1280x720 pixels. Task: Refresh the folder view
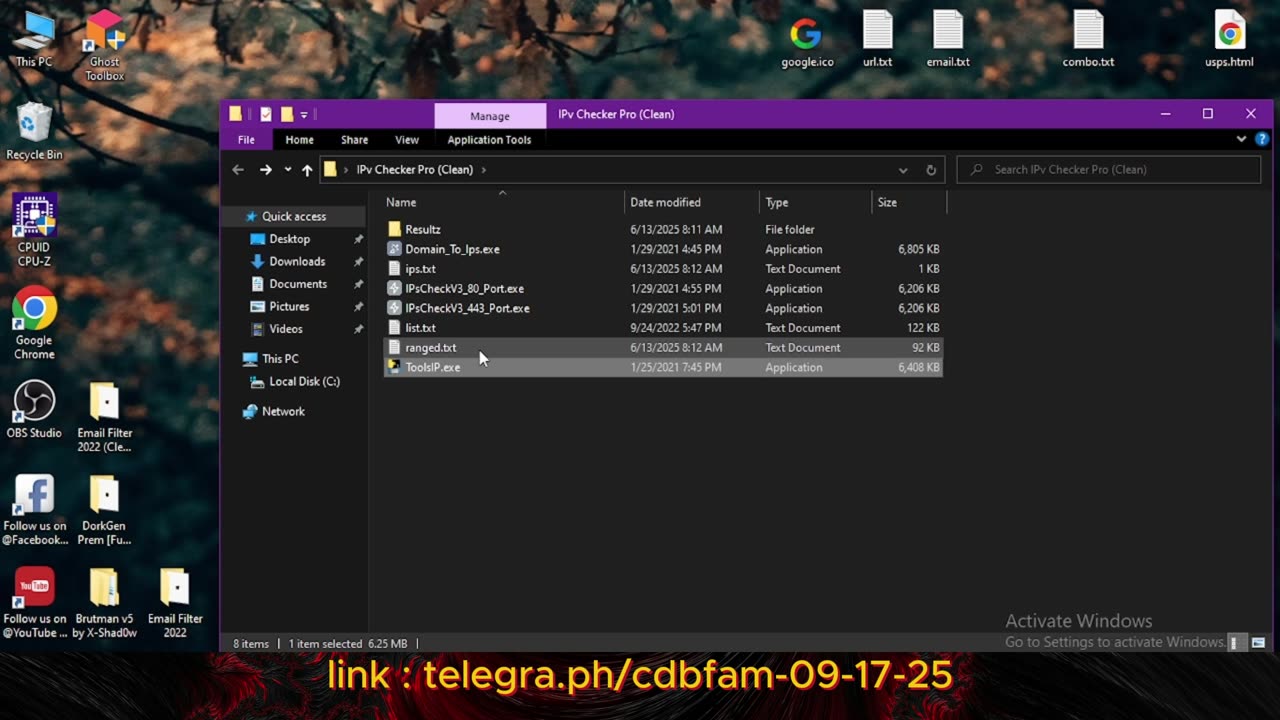[x=931, y=170]
